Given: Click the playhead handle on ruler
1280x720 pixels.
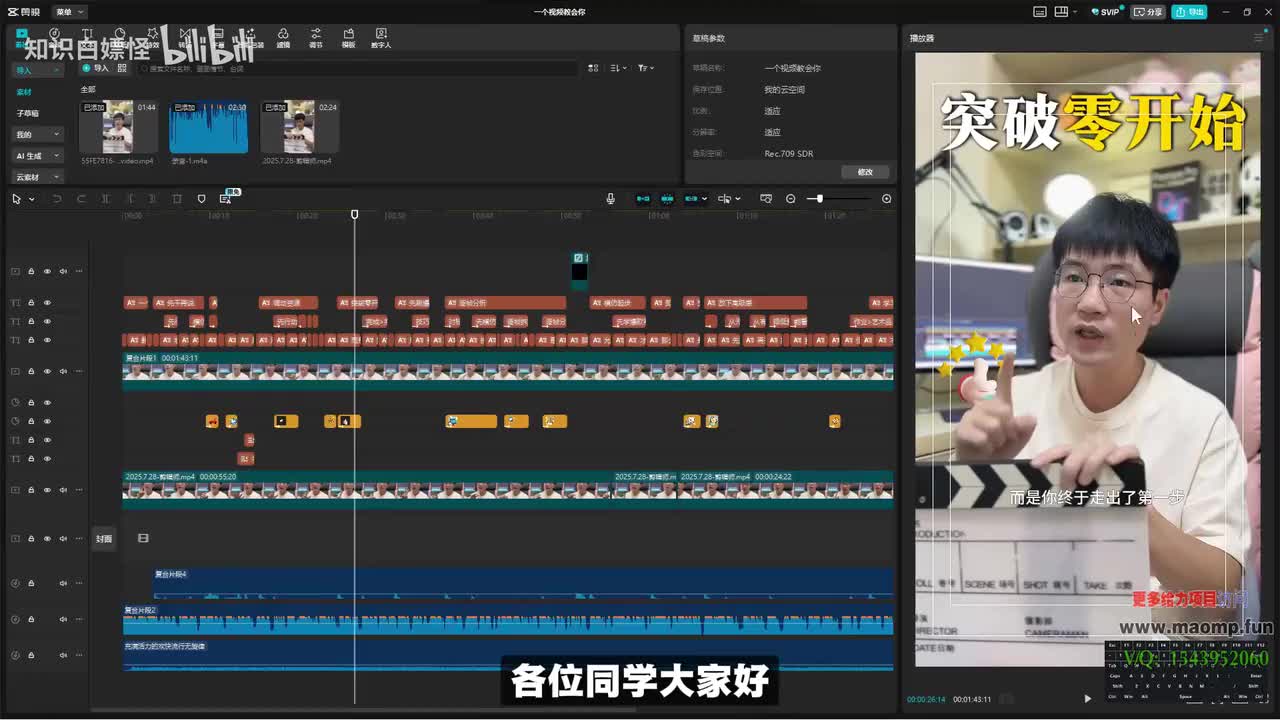Looking at the screenshot, I should coord(354,214).
